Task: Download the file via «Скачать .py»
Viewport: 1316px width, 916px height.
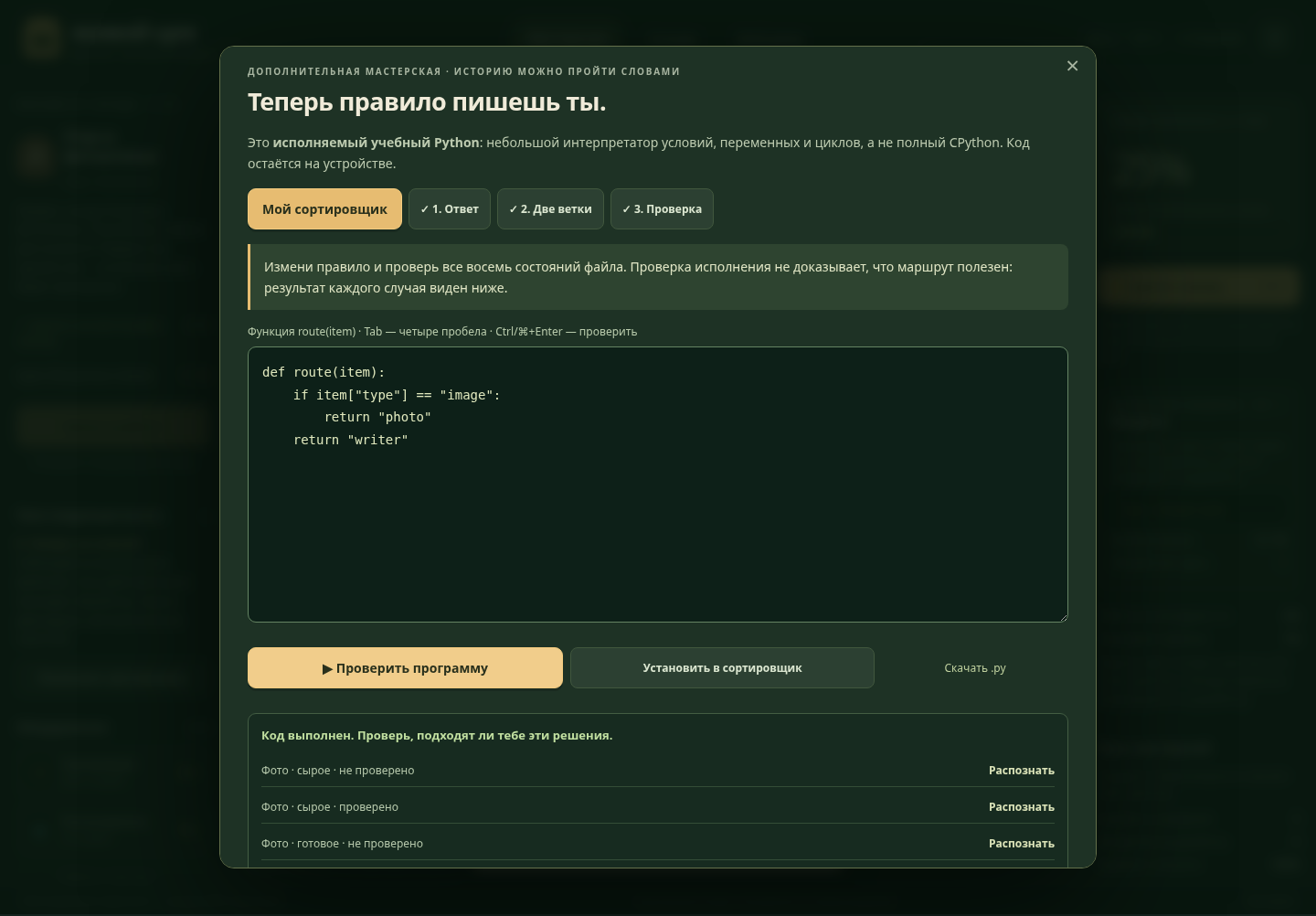Action: [975, 668]
